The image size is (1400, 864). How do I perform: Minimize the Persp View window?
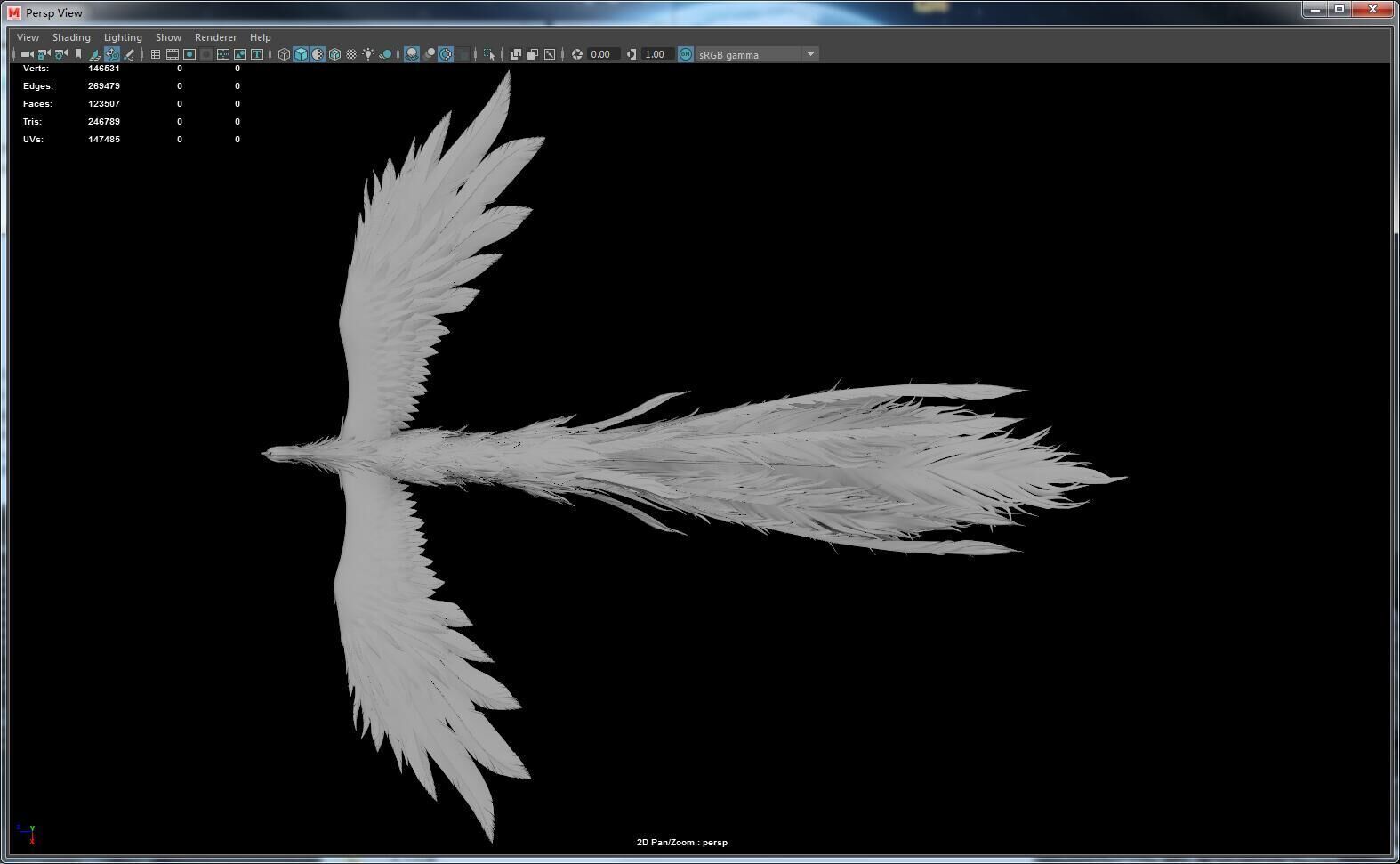(1316, 9)
